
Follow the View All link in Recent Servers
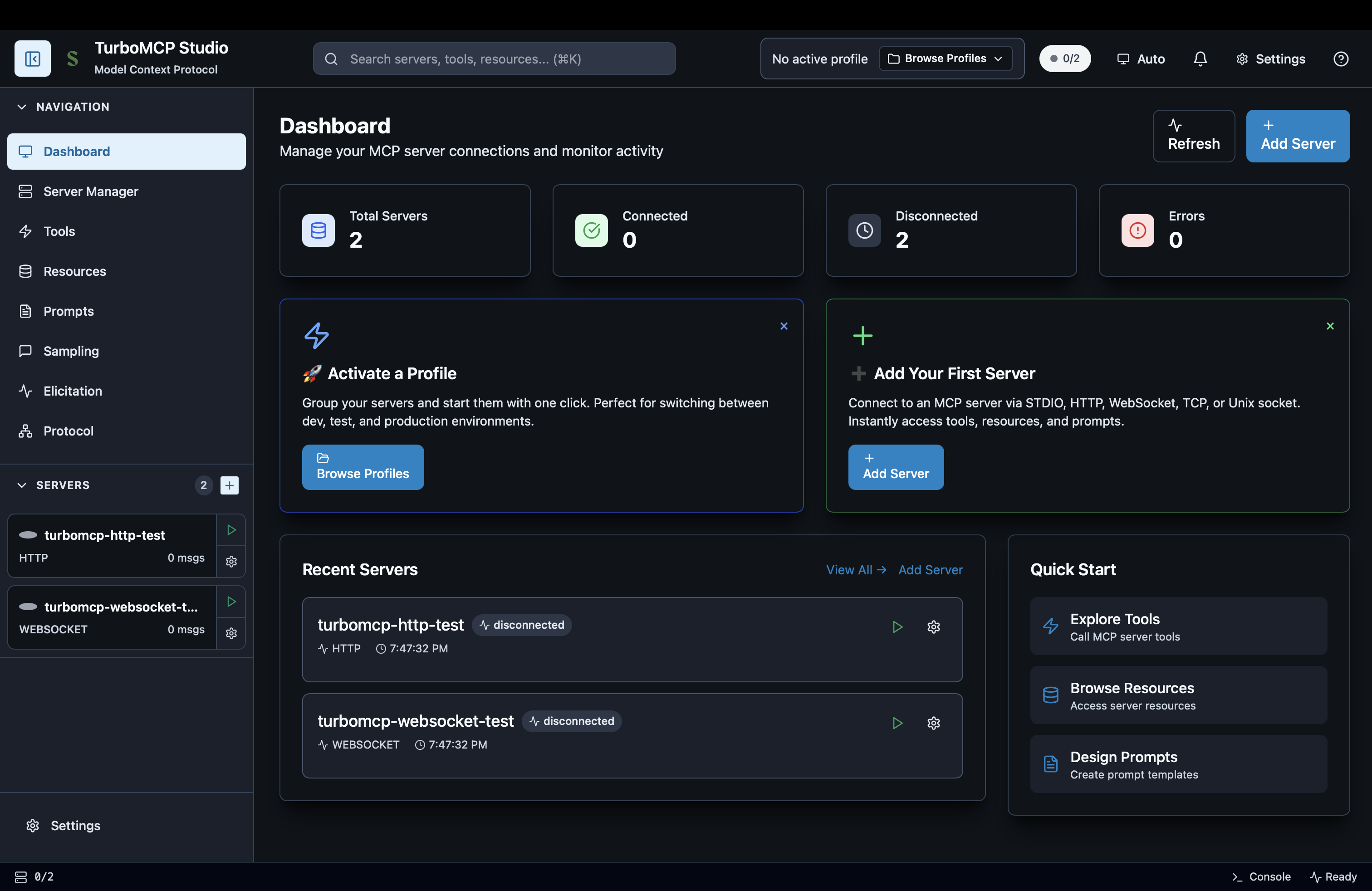click(856, 569)
